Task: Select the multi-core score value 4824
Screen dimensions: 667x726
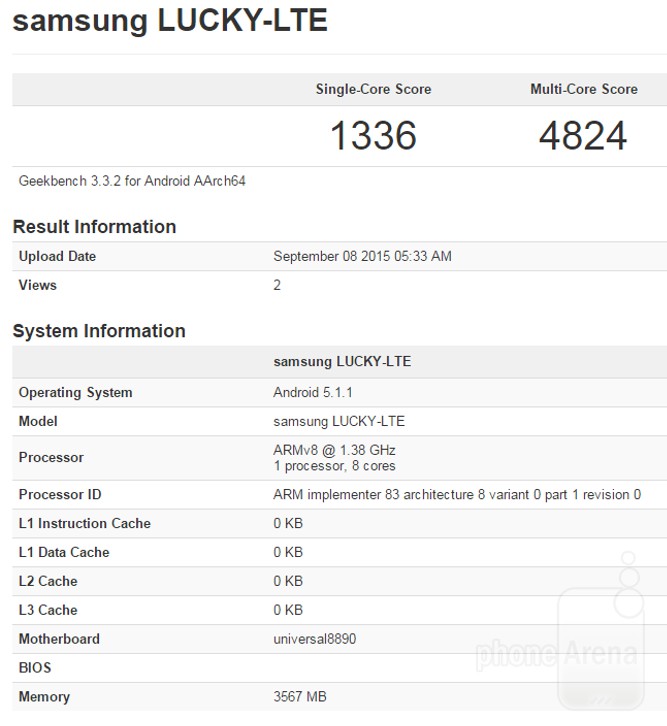Action: (x=583, y=136)
